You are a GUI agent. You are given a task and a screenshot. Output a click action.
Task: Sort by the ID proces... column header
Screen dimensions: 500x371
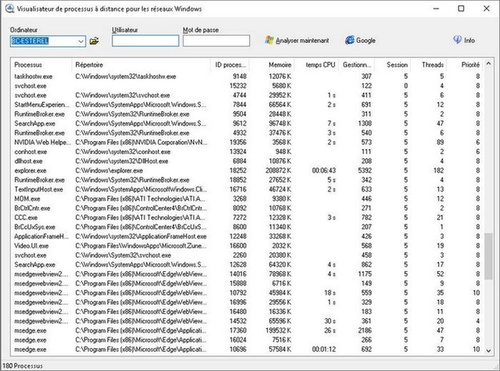point(230,65)
